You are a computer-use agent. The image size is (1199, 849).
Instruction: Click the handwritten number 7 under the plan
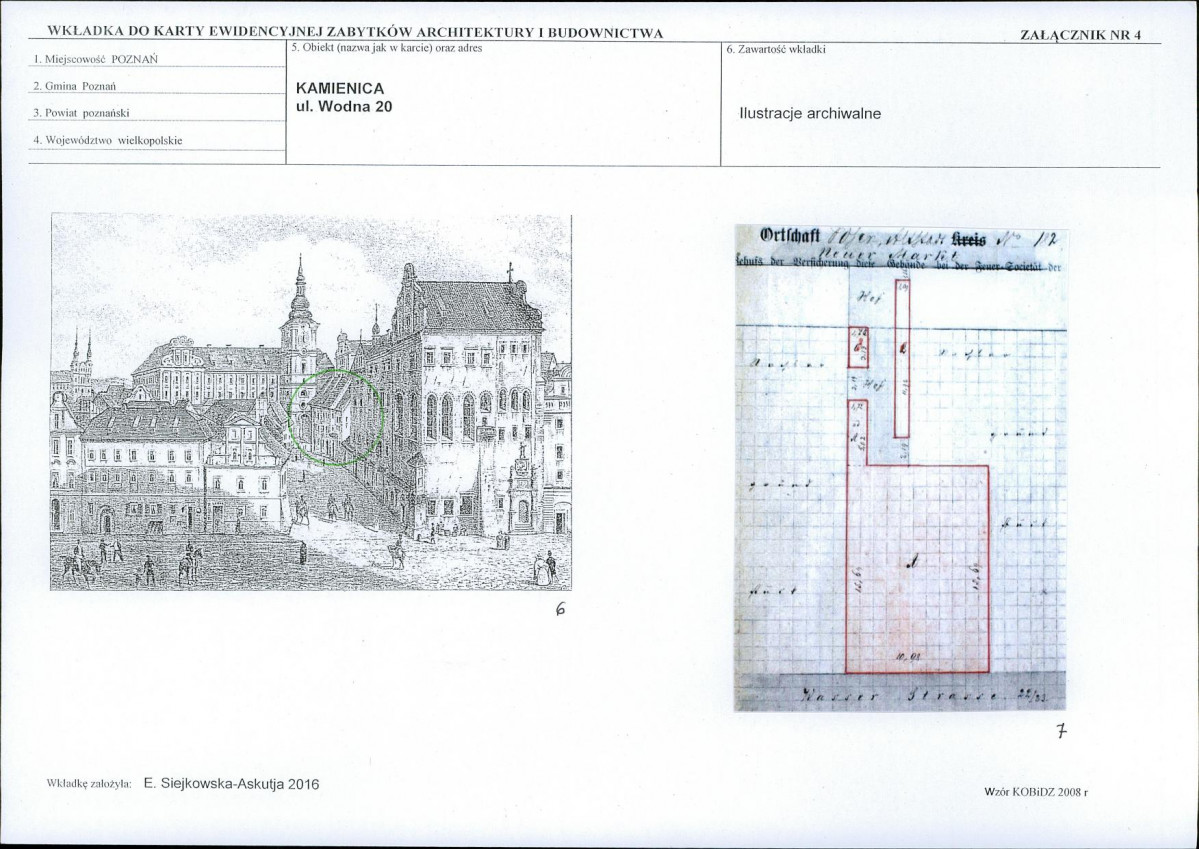click(x=1061, y=732)
